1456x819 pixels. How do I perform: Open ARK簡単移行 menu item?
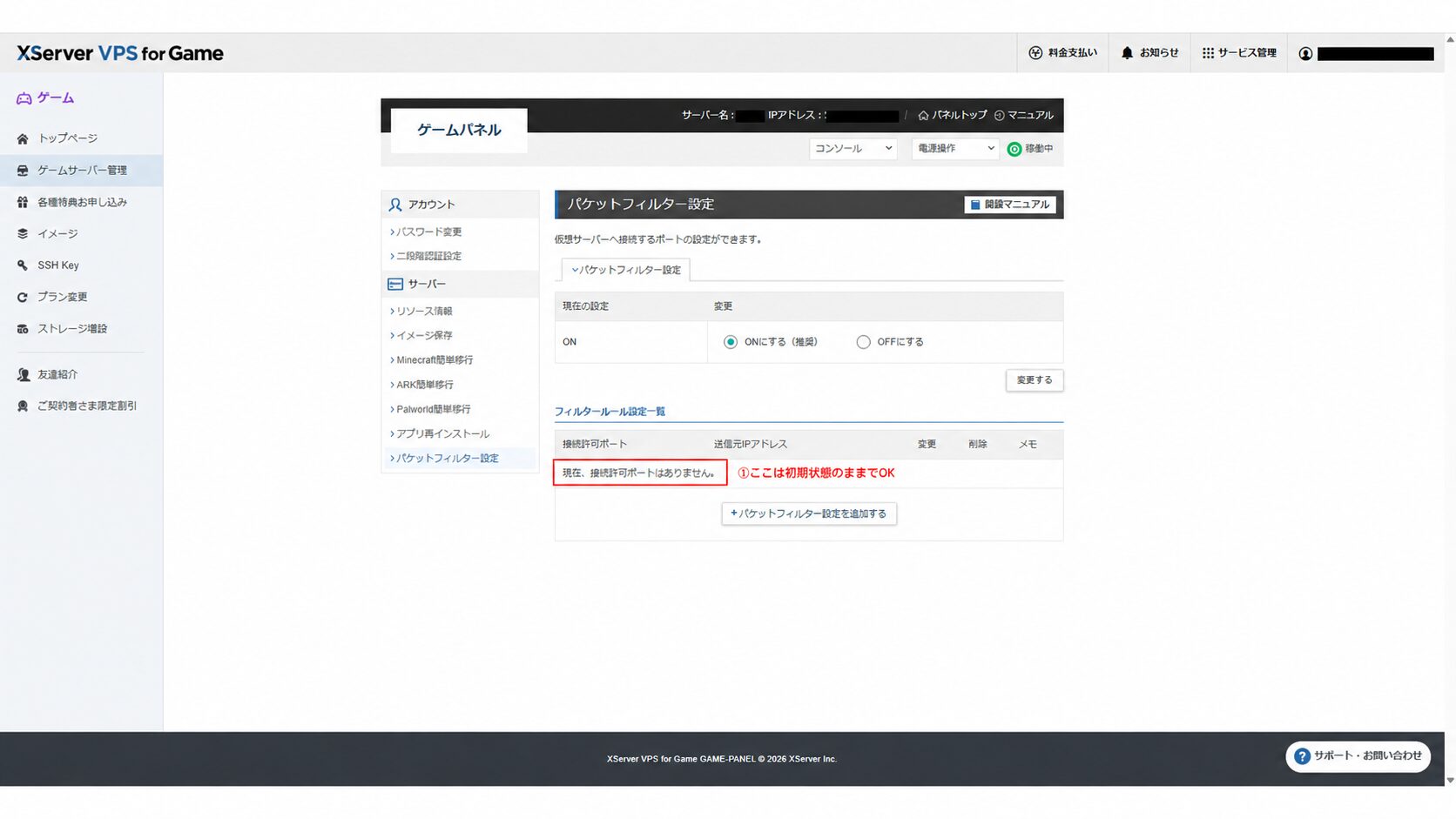[421, 385]
